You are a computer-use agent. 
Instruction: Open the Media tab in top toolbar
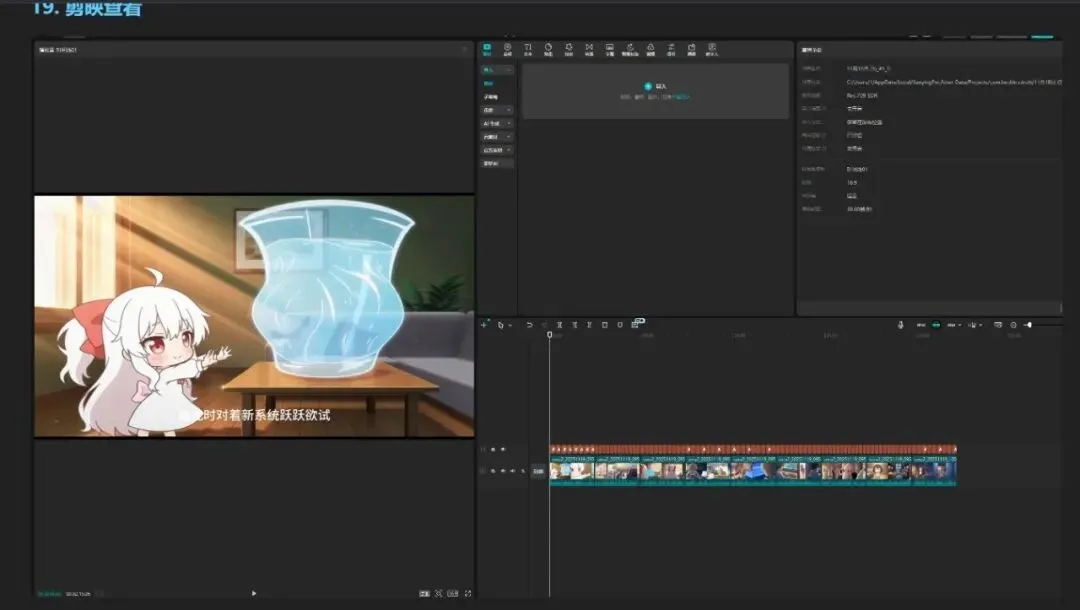pyautogui.click(x=487, y=49)
